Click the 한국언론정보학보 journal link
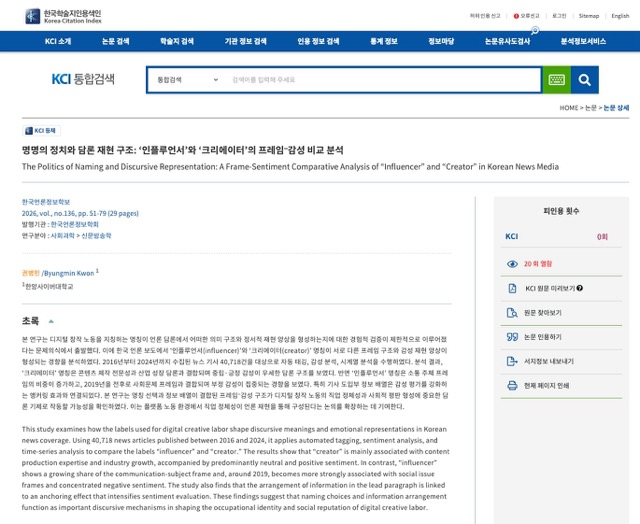640x524 pixels. coord(46,202)
